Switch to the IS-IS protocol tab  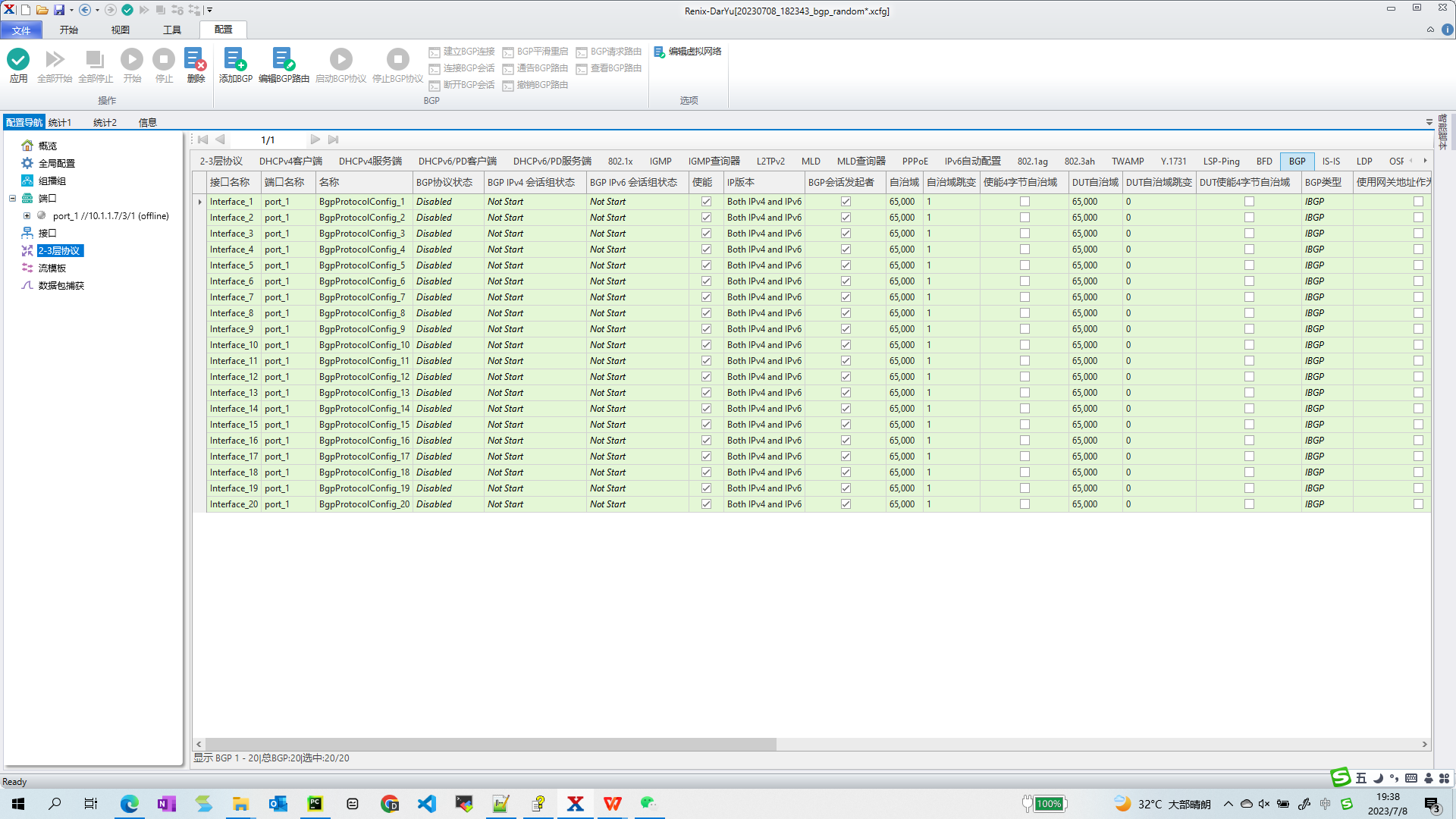1331,162
